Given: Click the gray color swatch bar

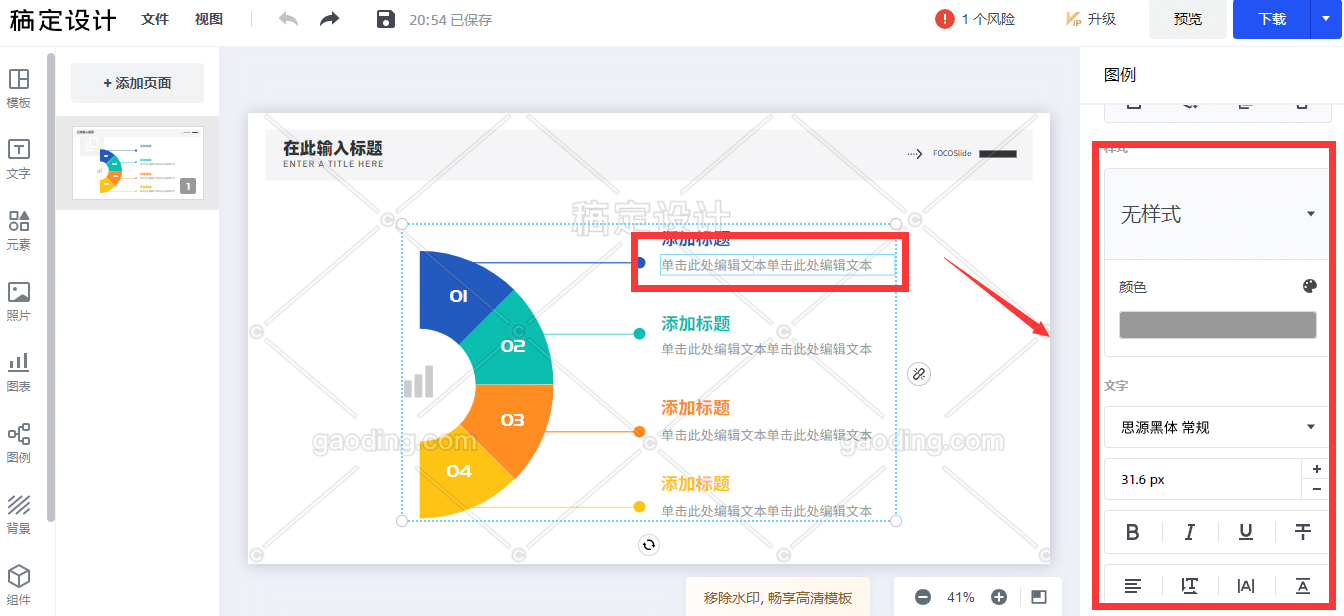Looking at the screenshot, I should click(1217, 325).
